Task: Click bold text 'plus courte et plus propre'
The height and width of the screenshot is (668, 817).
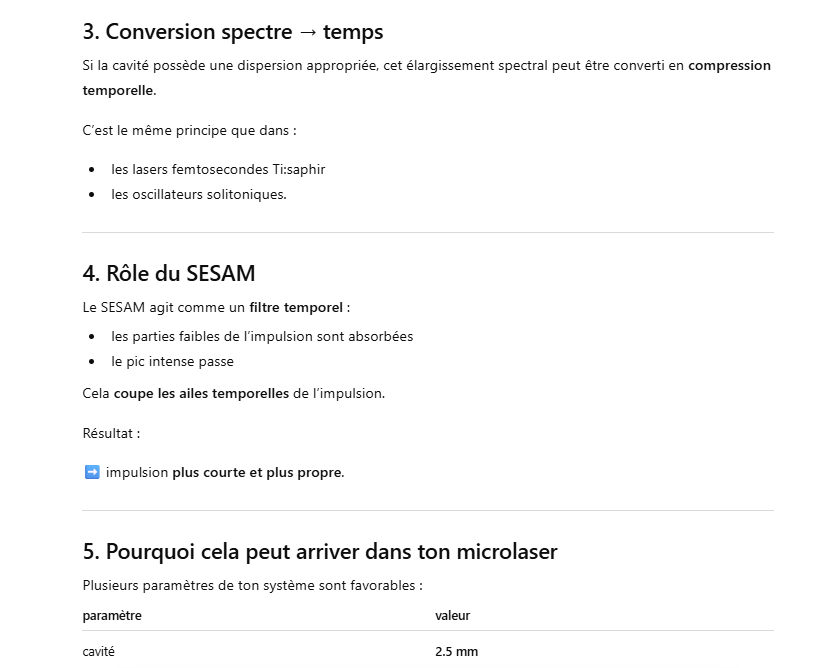Action: click(257, 472)
